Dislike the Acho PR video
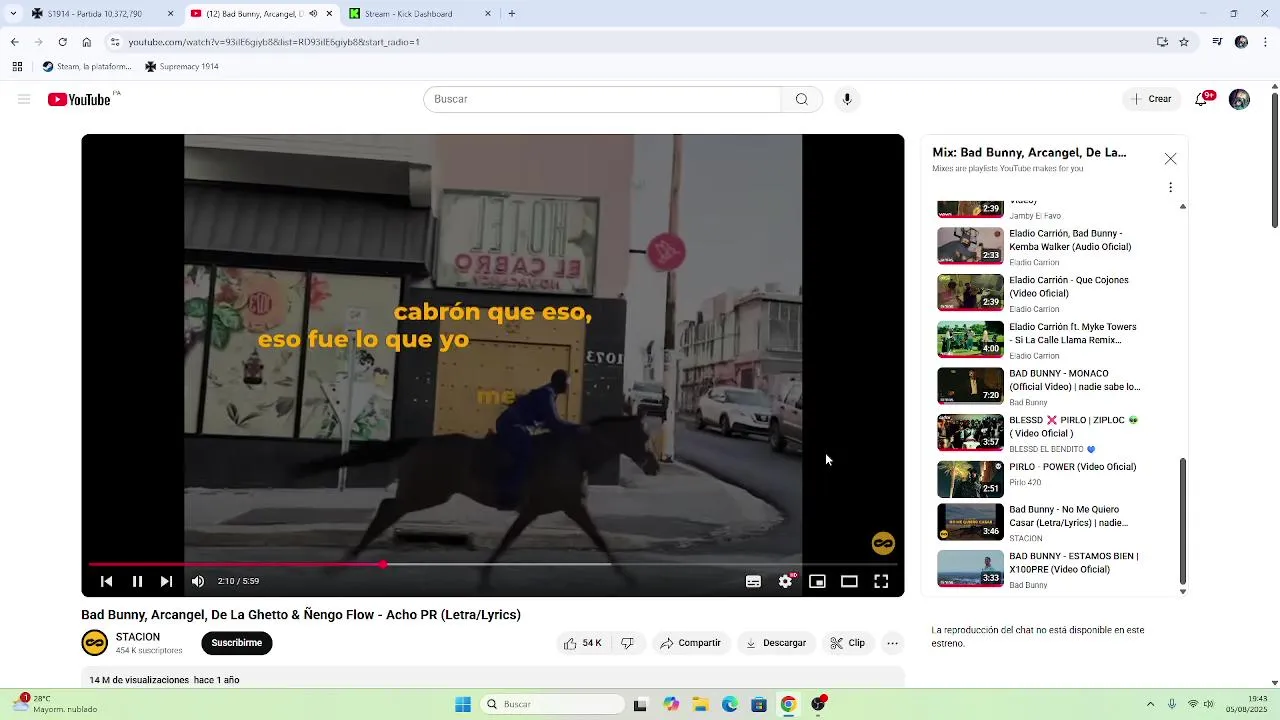The height and width of the screenshot is (720, 1280). point(627,643)
